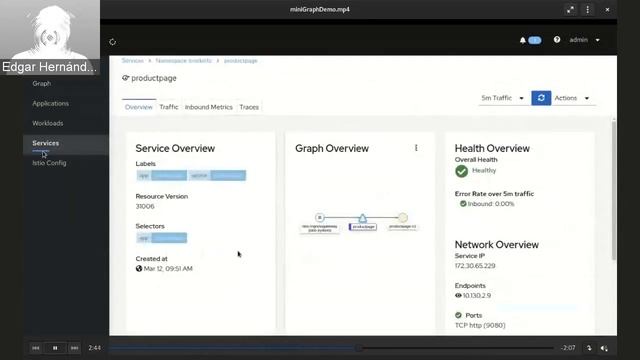Screen dimensions: 640x360
Task: Click the app chip under Selectors
Action: pyautogui.click(x=162, y=238)
